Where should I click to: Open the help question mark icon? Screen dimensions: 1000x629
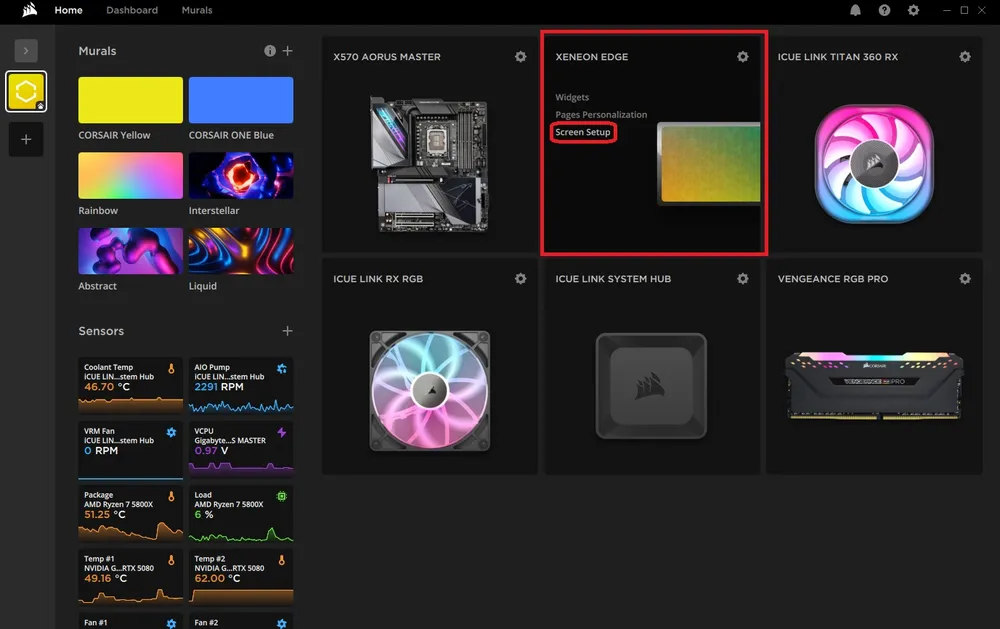pyautogui.click(x=884, y=10)
